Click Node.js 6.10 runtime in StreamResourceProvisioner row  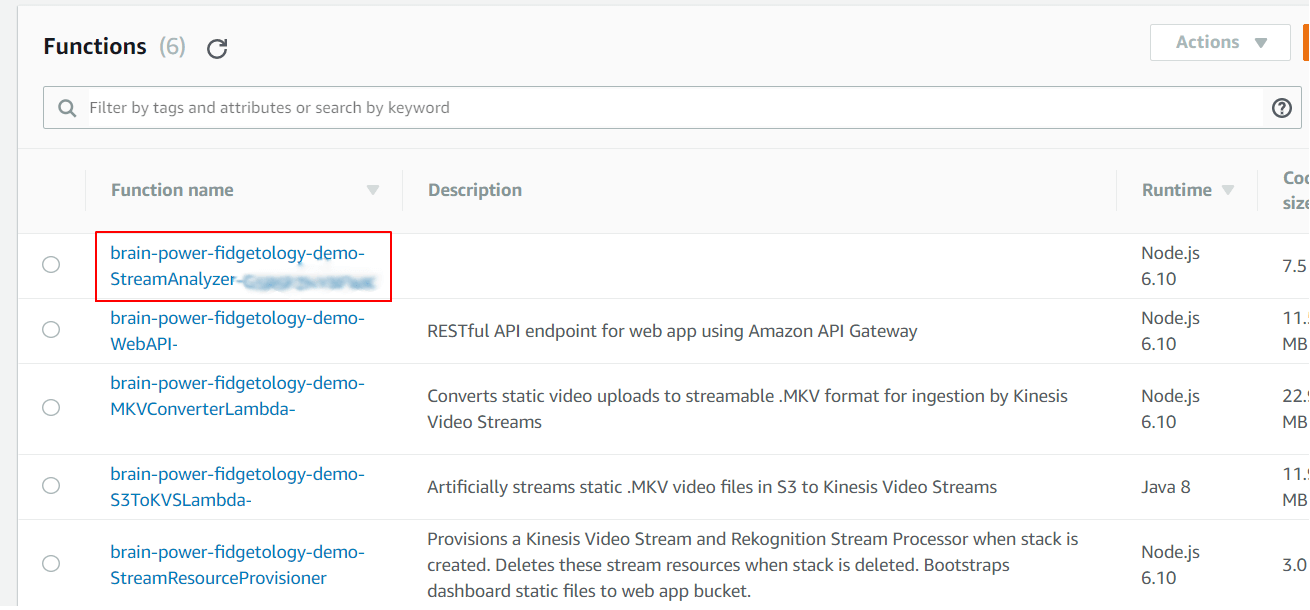click(x=1170, y=565)
